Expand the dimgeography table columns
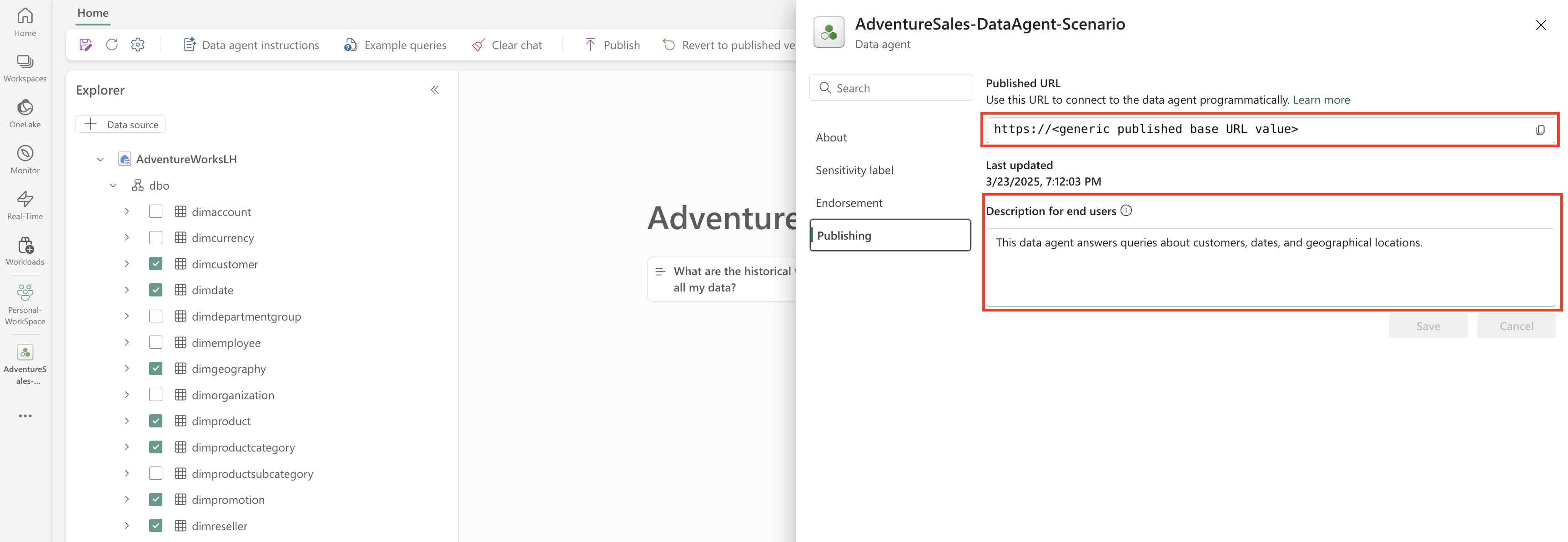The image size is (1568, 542). [x=126, y=369]
